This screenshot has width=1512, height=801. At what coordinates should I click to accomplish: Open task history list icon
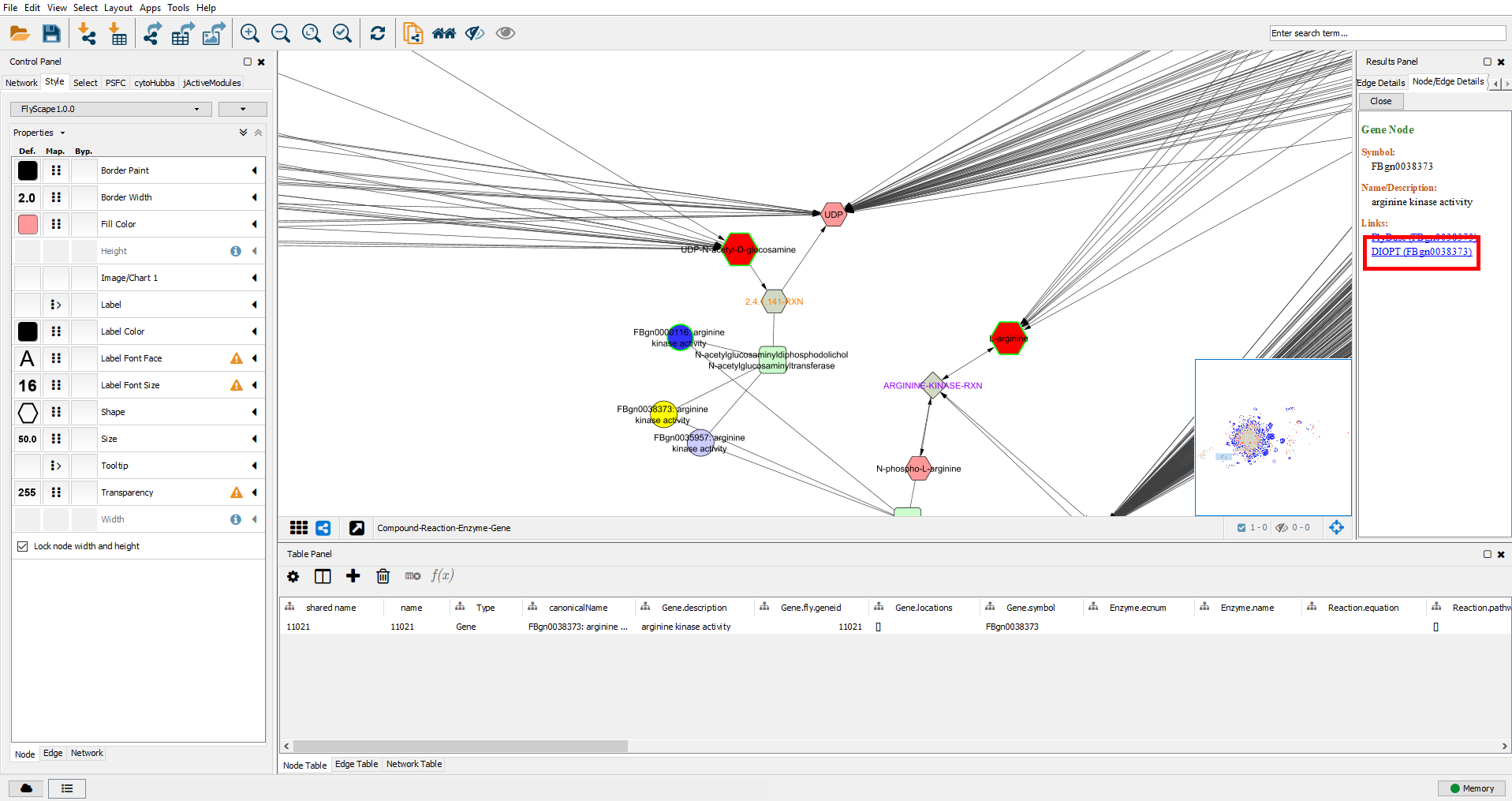67,788
